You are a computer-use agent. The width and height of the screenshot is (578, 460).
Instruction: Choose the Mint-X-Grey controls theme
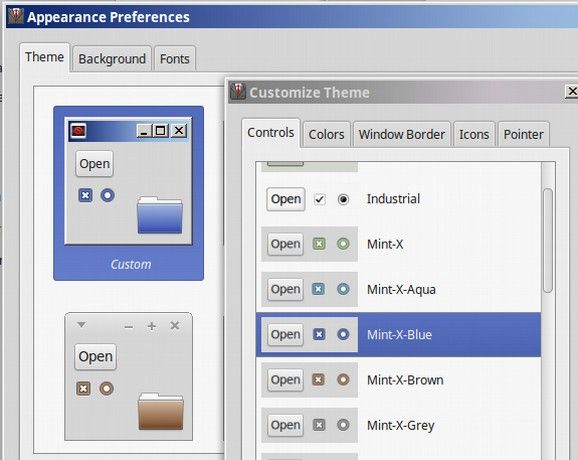point(399,425)
